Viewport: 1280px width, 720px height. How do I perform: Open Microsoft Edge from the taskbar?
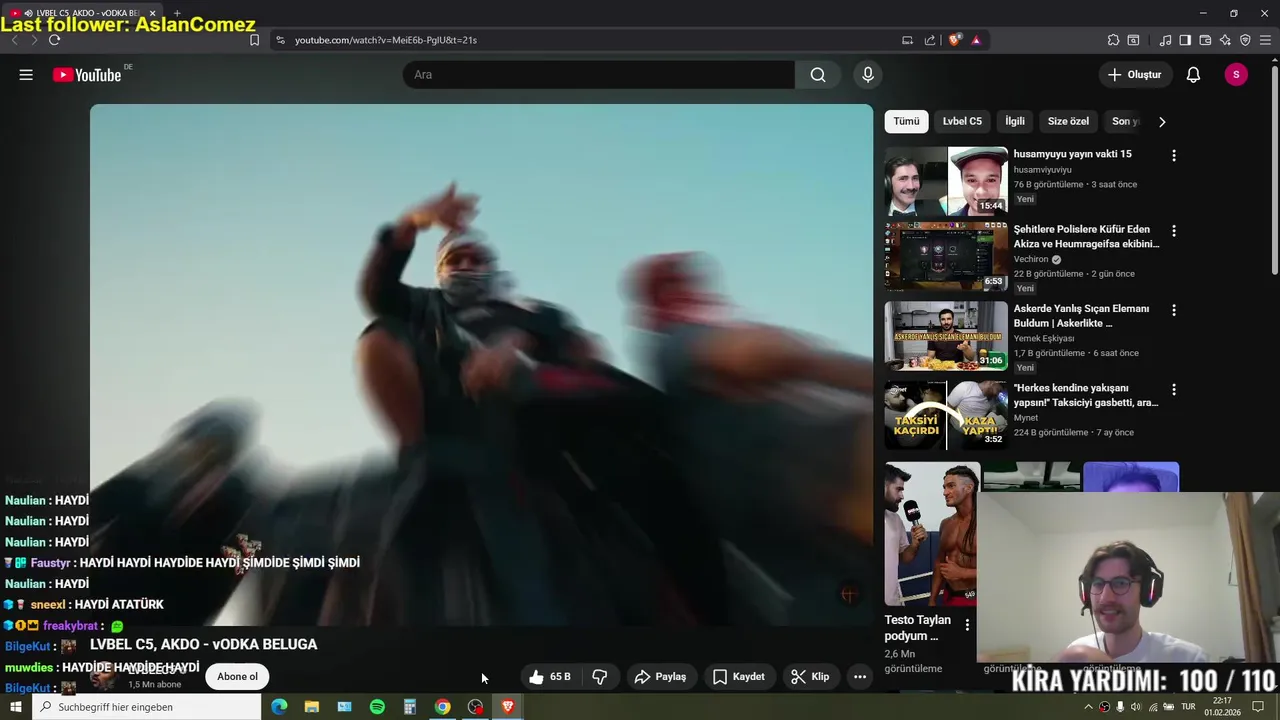tap(279, 707)
